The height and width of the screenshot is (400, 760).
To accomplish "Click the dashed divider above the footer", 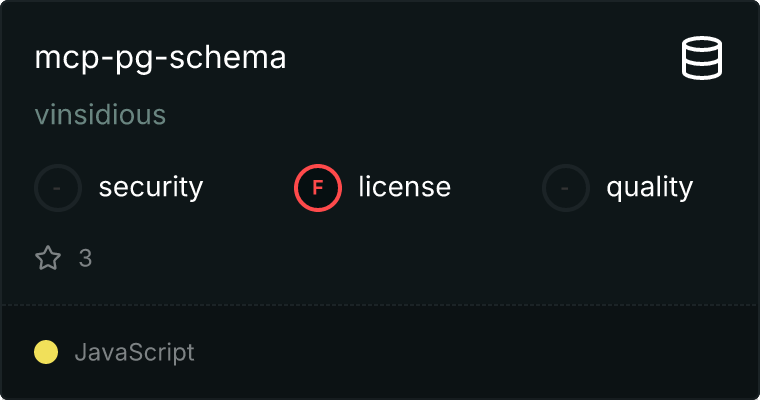I will (x=380, y=304).
